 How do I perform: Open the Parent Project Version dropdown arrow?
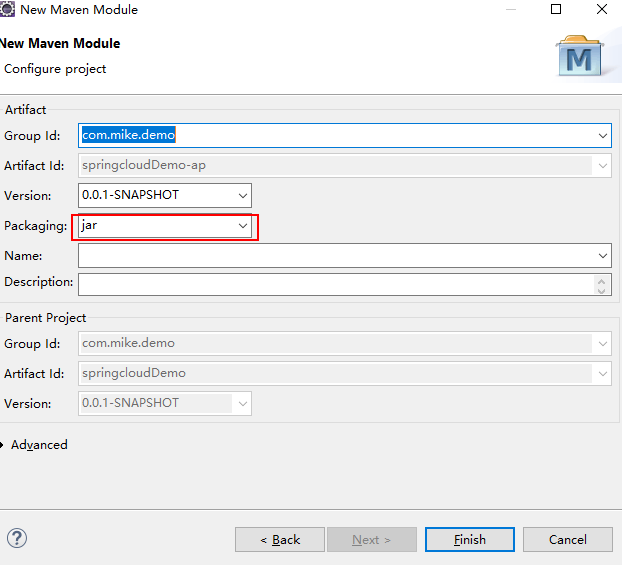point(243,404)
